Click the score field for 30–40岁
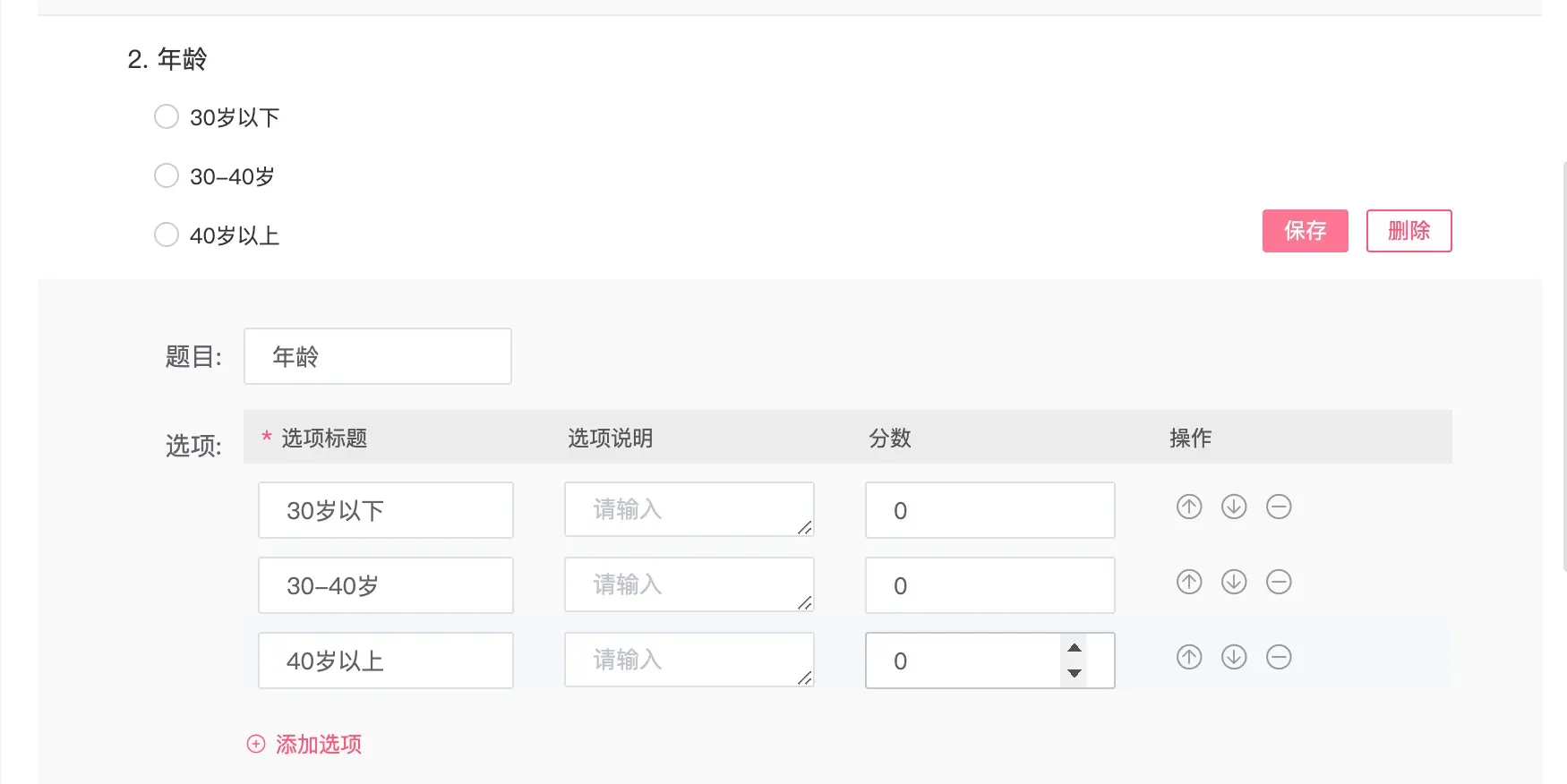 pyautogui.click(x=989, y=585)
